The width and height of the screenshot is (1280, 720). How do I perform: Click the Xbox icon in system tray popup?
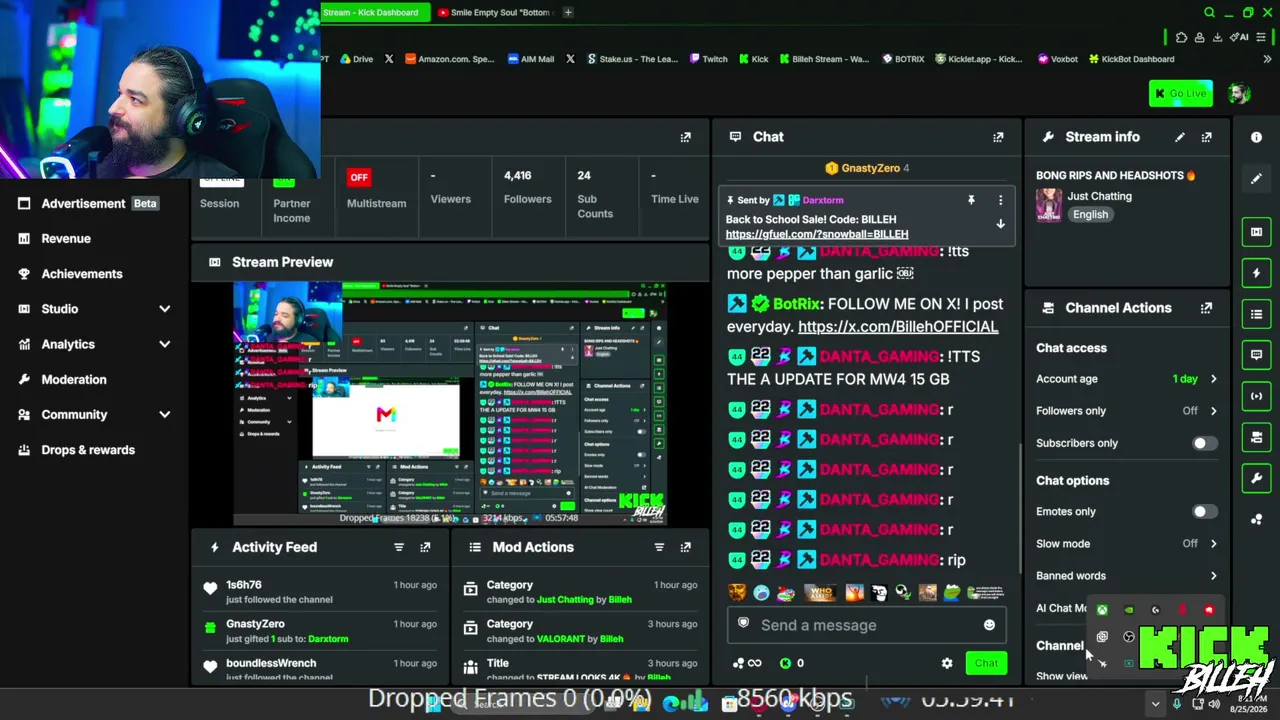point(1102,610)
